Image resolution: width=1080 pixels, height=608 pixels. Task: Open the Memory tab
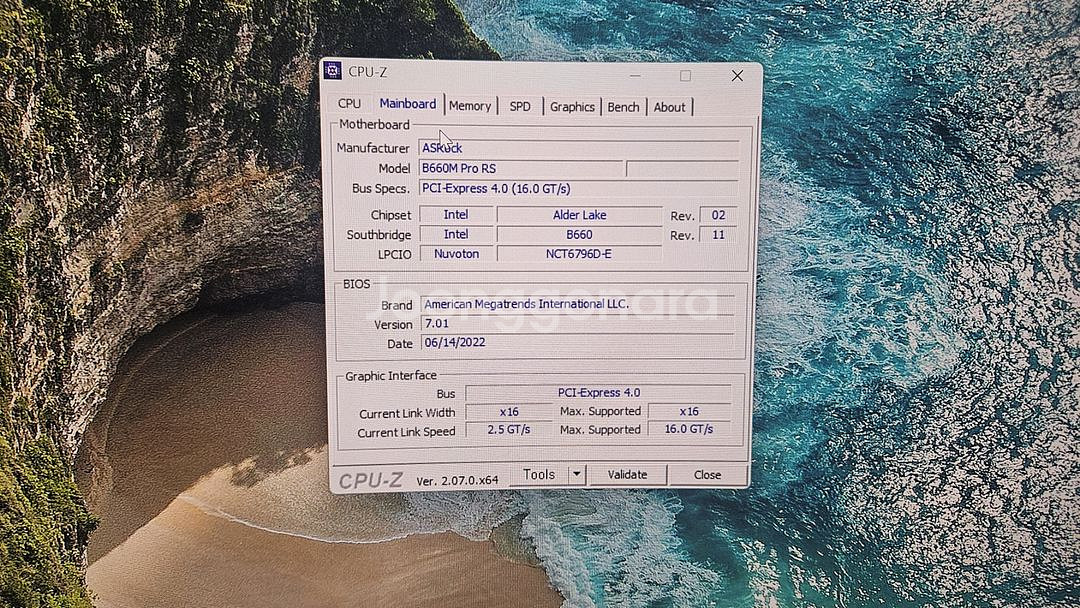(470, 106)
